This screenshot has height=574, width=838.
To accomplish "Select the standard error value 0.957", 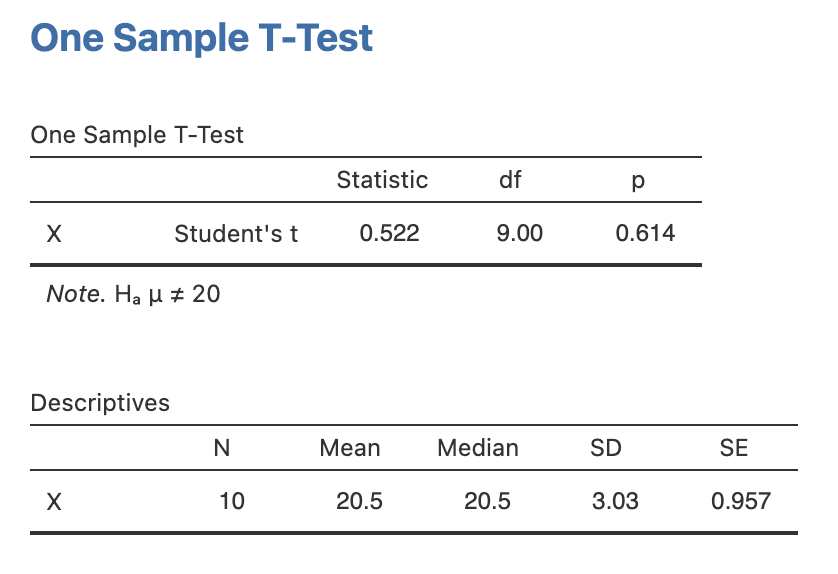I will point(741,501).
